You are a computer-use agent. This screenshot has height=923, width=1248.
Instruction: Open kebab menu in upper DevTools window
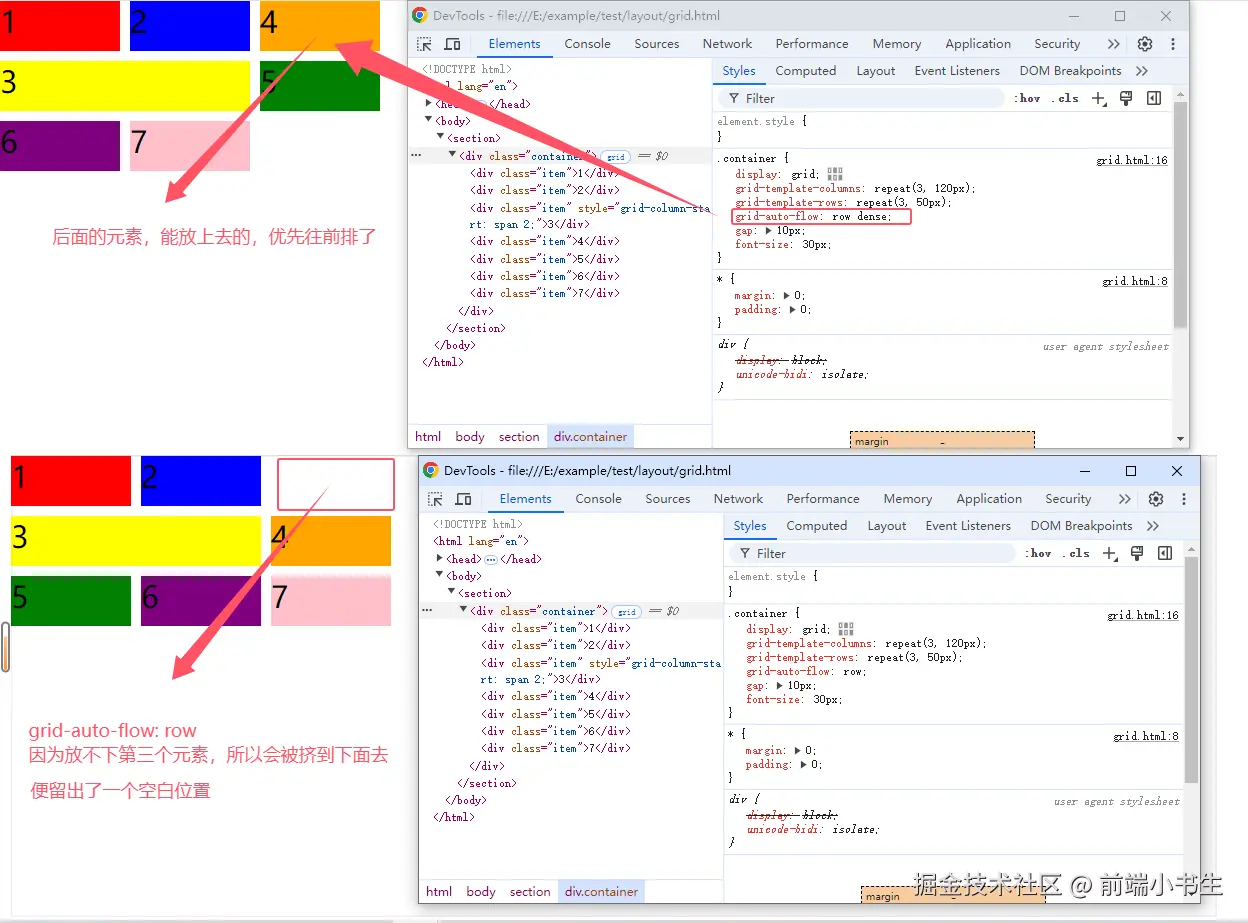click(x=1173, y=44)
